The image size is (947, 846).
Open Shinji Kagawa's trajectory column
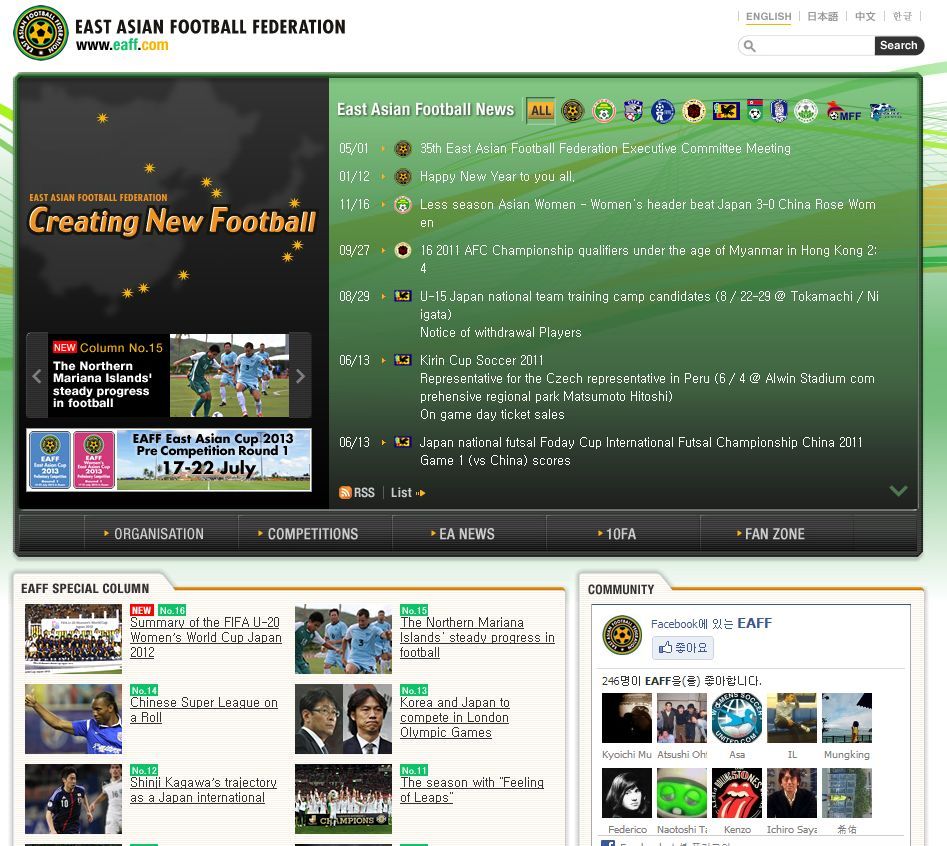point(204,790)
